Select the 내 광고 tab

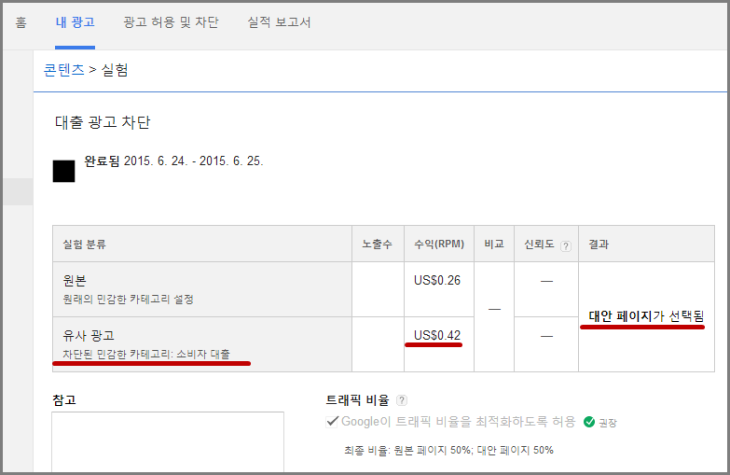pos(75,22)
